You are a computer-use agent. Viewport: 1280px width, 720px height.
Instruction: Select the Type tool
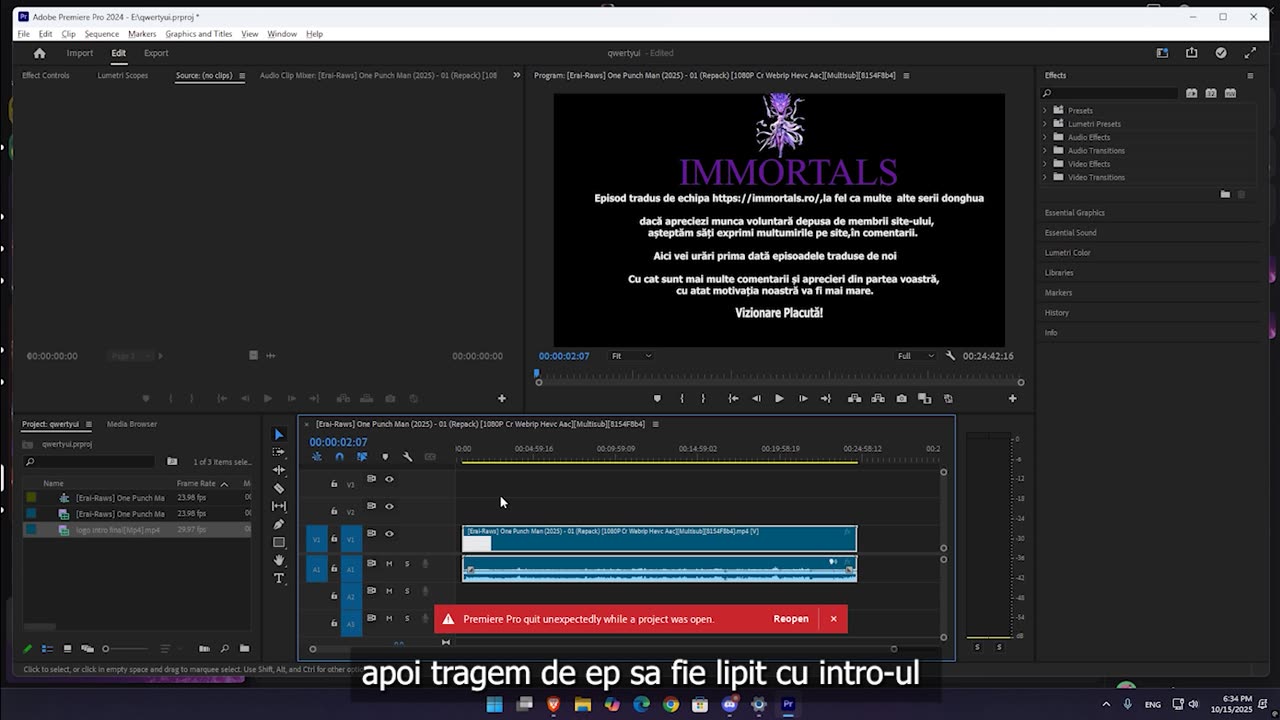(279, 578)
